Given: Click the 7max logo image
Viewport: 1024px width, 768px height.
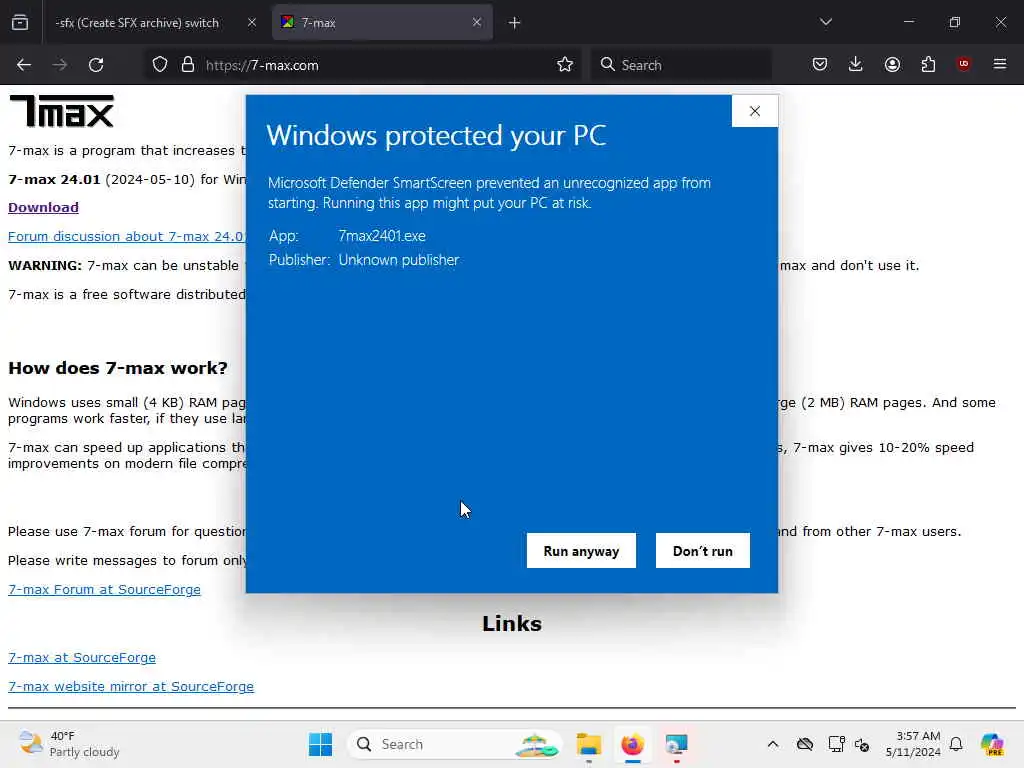Looking at the screenshot, I should 61,111.
